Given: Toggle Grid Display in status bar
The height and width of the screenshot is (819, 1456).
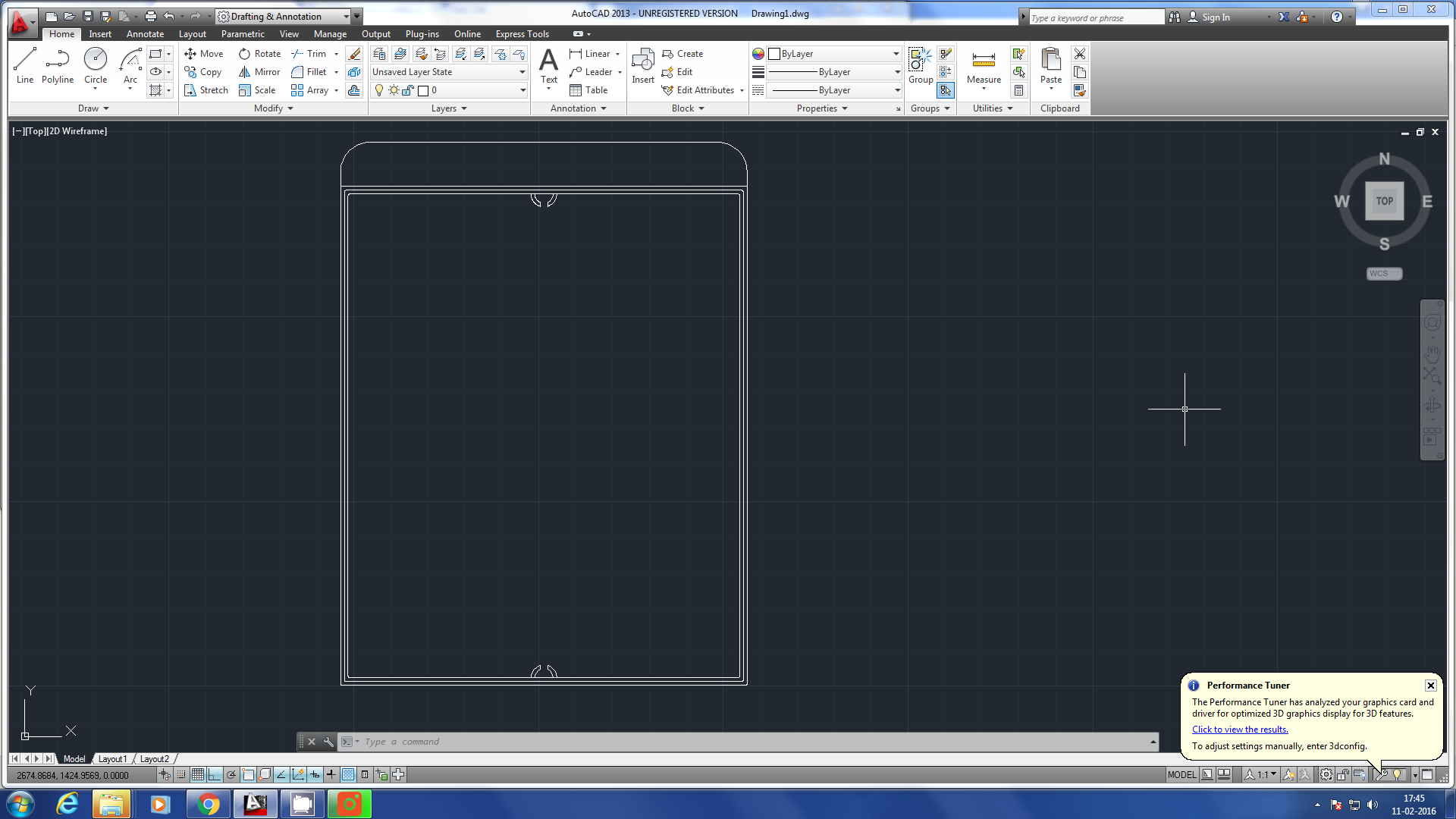Looking at the screenshot, I should tap(198, 775).
